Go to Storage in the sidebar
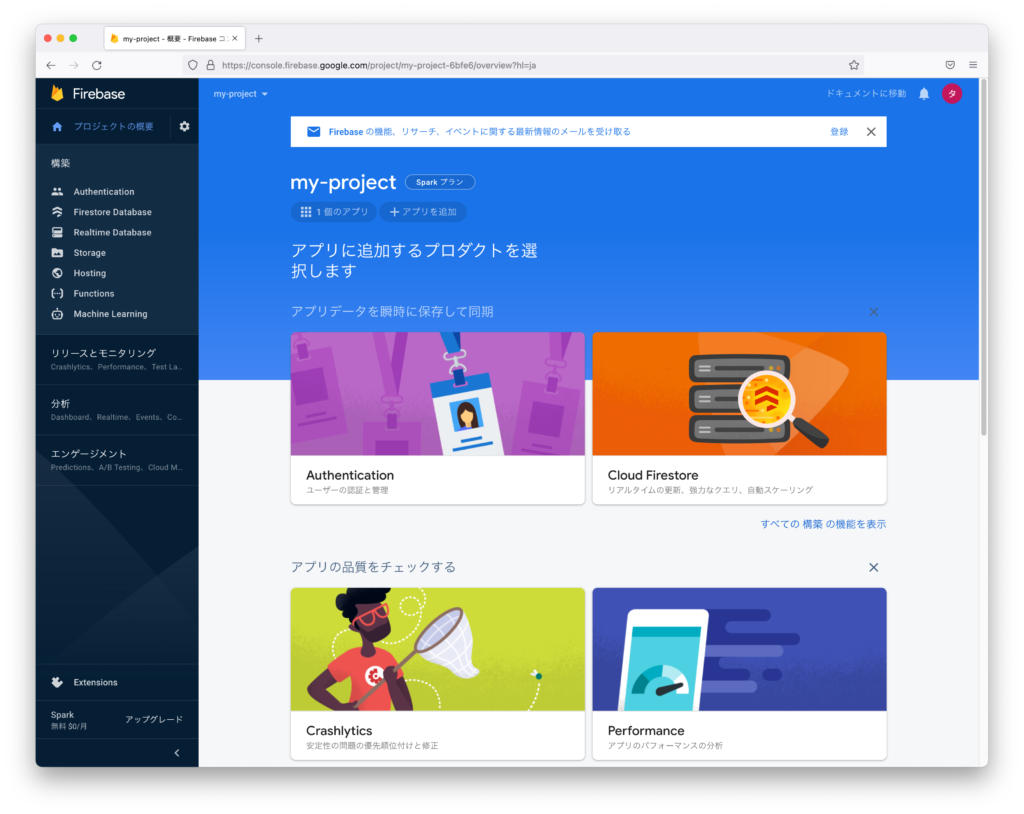 pos(90,252)
